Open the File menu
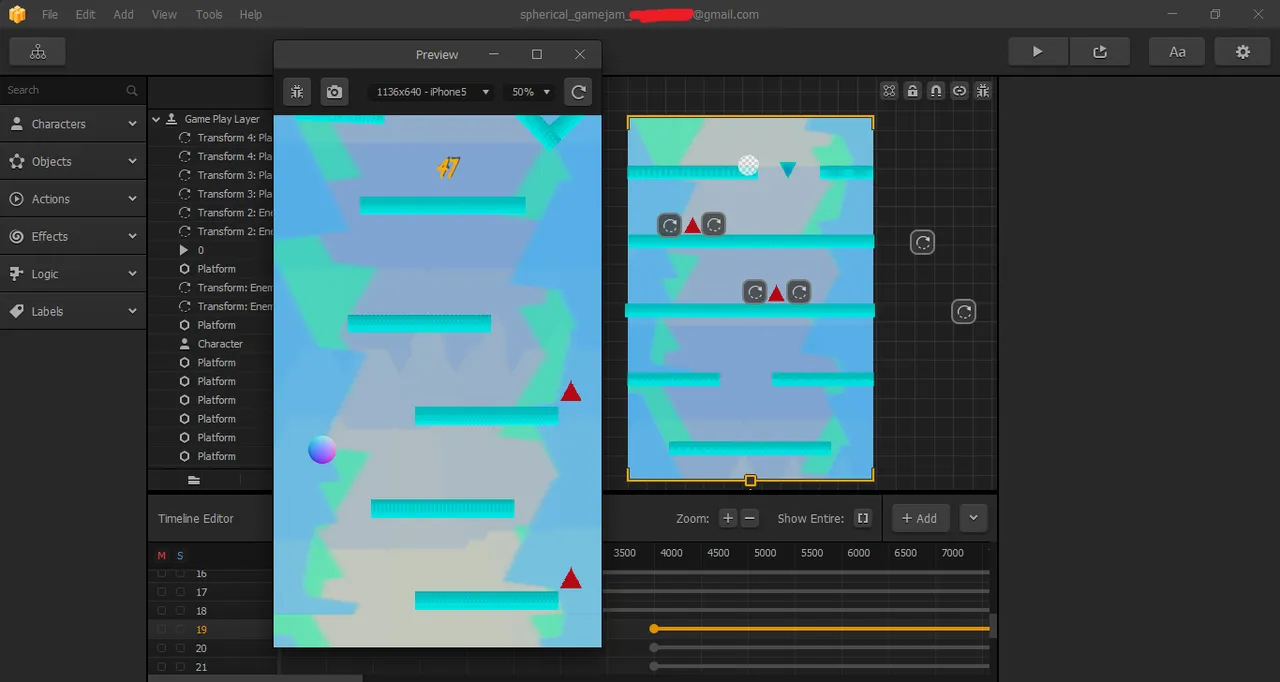The width and height of the screenshot is (1280, 682). (x=50, y=15)
